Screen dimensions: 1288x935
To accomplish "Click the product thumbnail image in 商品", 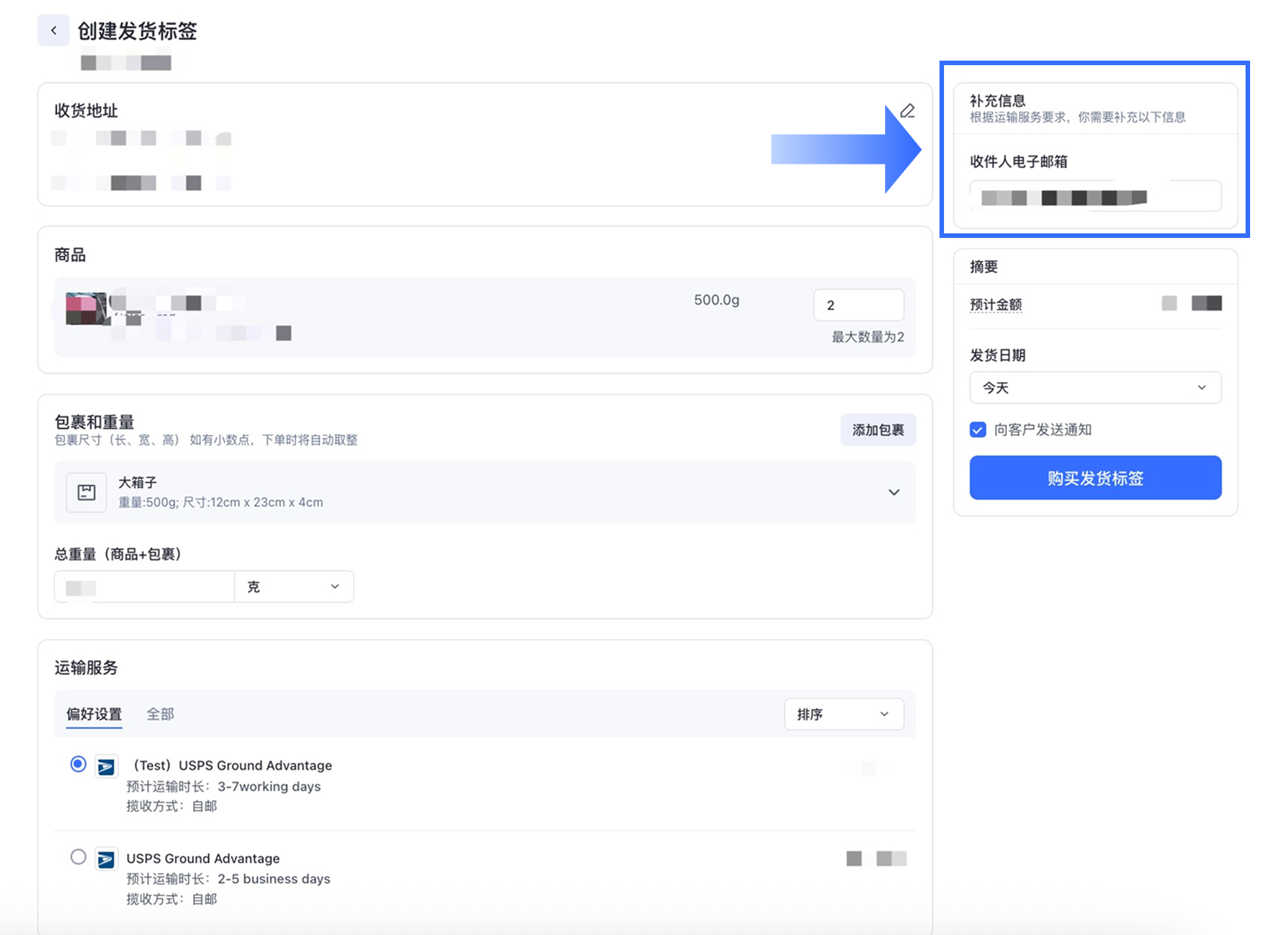I will (86, 308).
